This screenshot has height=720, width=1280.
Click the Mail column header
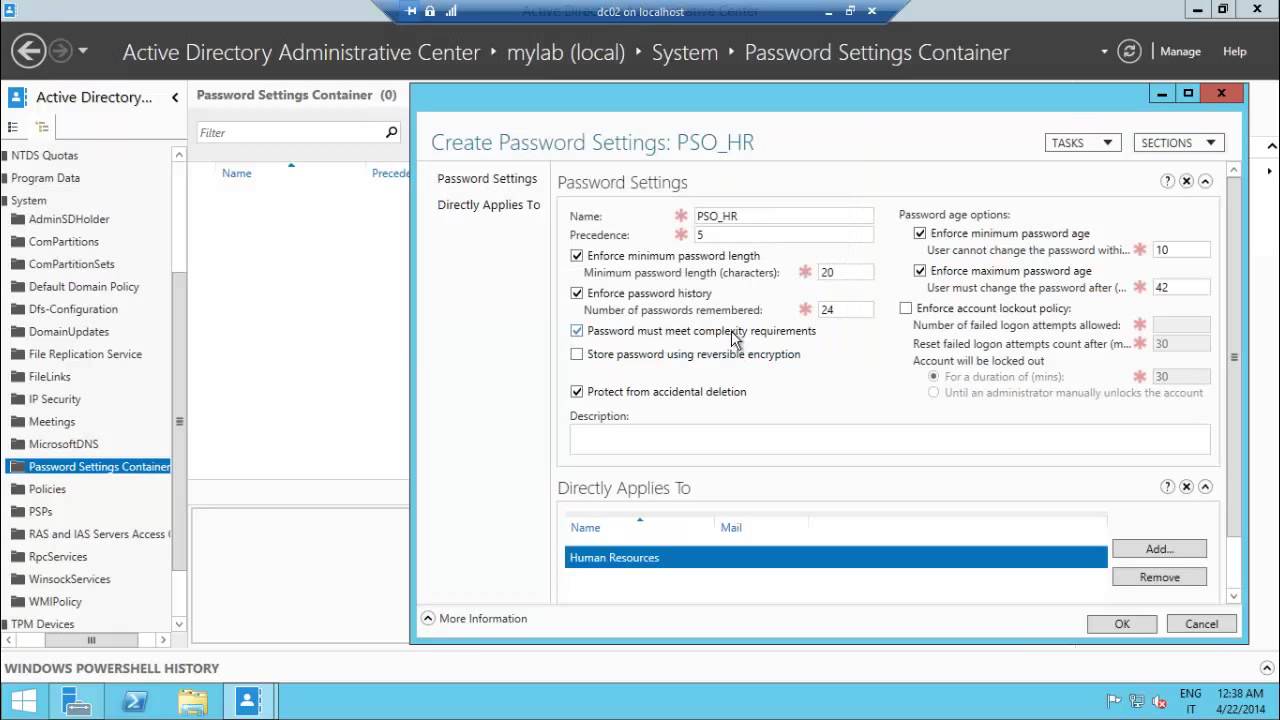(x=731, y=527)
